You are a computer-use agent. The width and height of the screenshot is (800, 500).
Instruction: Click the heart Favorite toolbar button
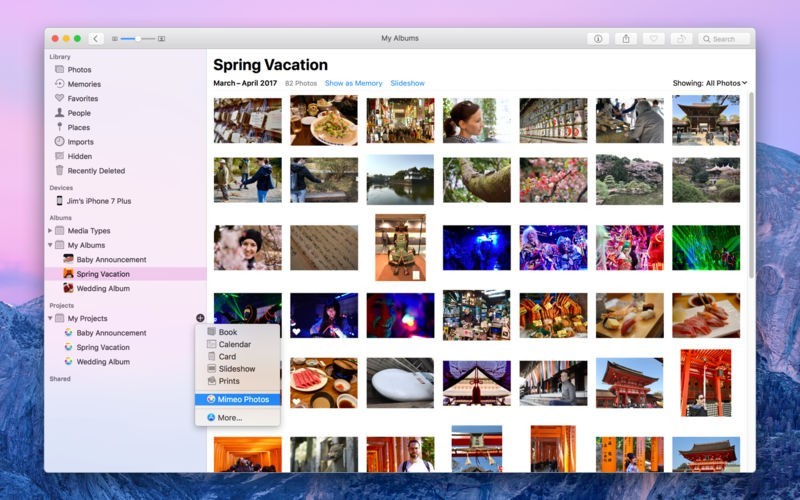point(654,39)
